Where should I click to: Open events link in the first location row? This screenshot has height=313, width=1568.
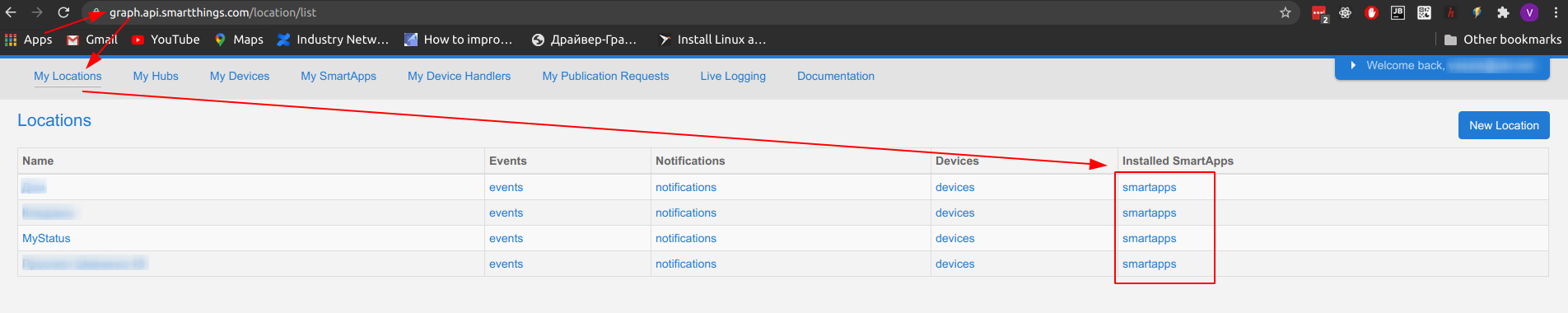tap(506, 187)
